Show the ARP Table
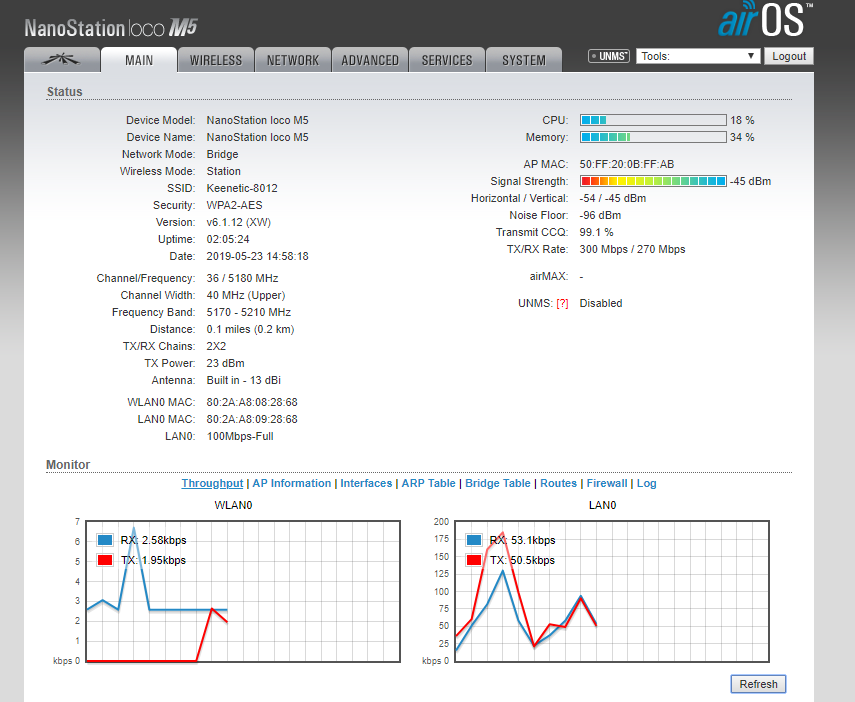 429,483
